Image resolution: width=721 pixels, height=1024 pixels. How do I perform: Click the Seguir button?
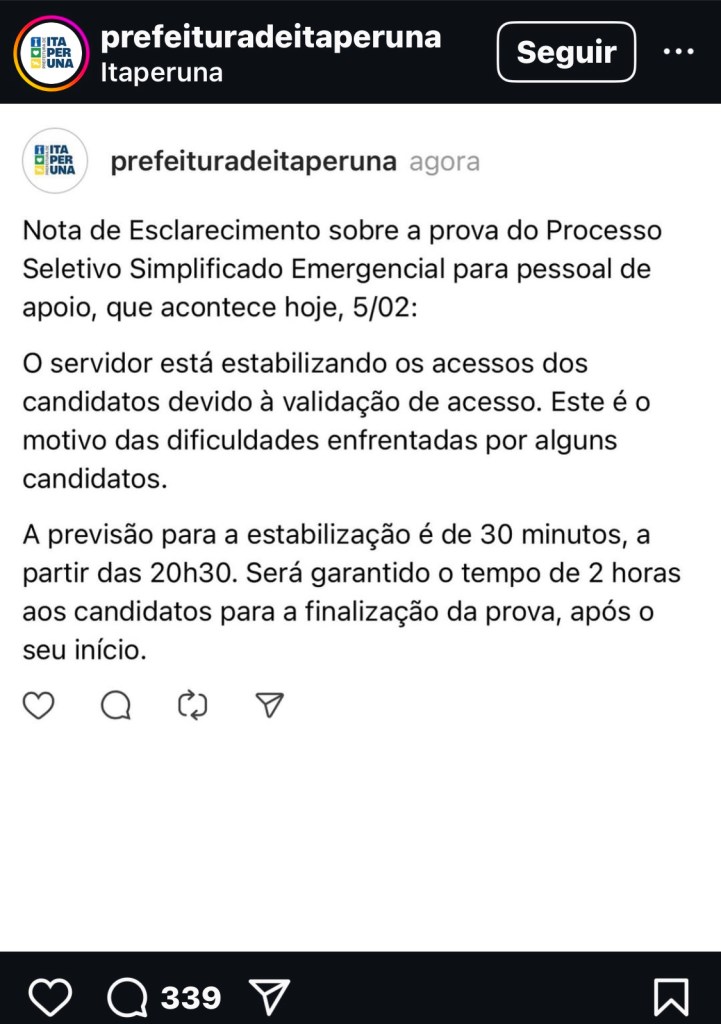pos(566,52)
